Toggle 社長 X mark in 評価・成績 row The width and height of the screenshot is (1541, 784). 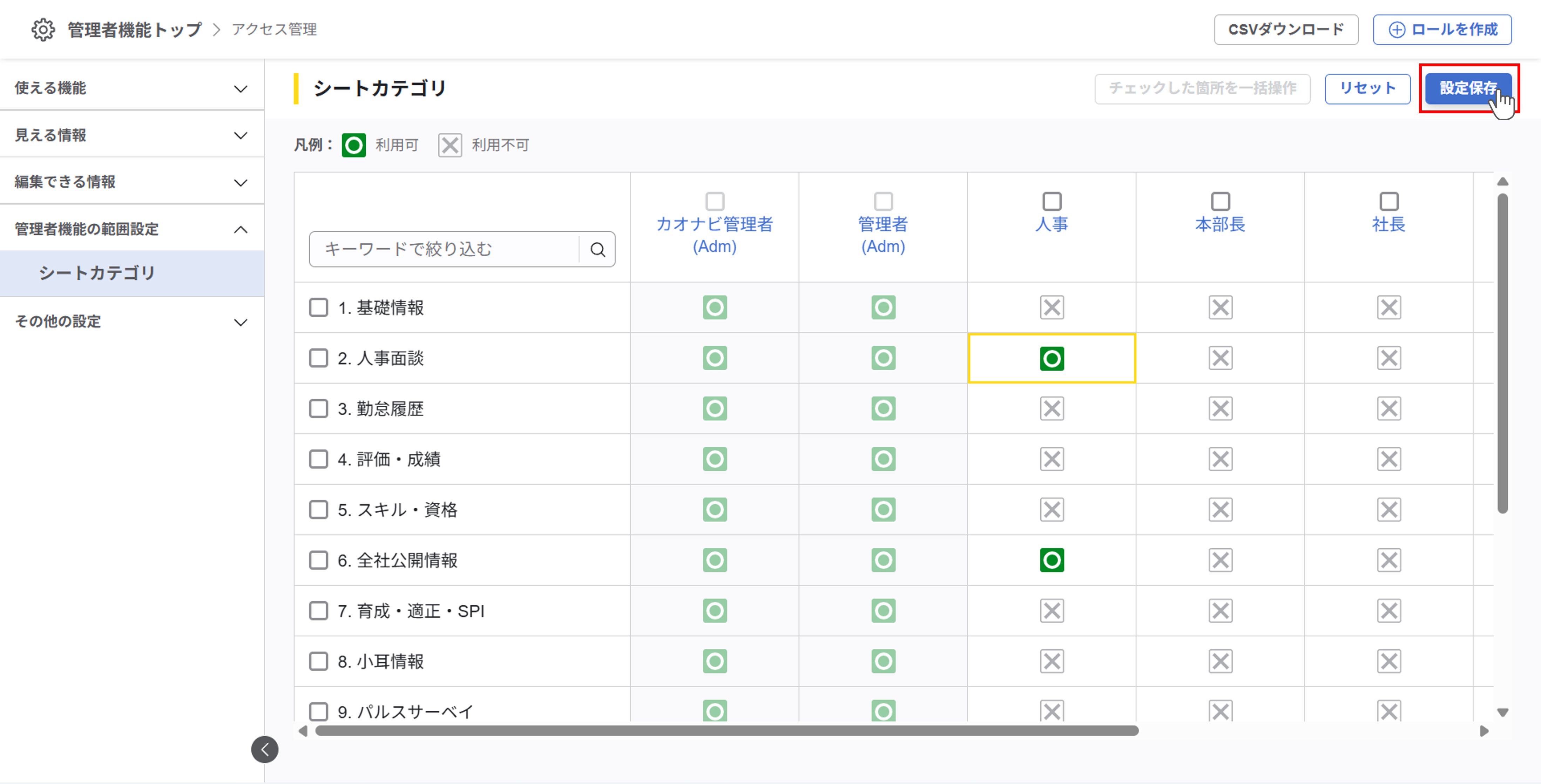pyautogui.click(x=1388, y=459)
